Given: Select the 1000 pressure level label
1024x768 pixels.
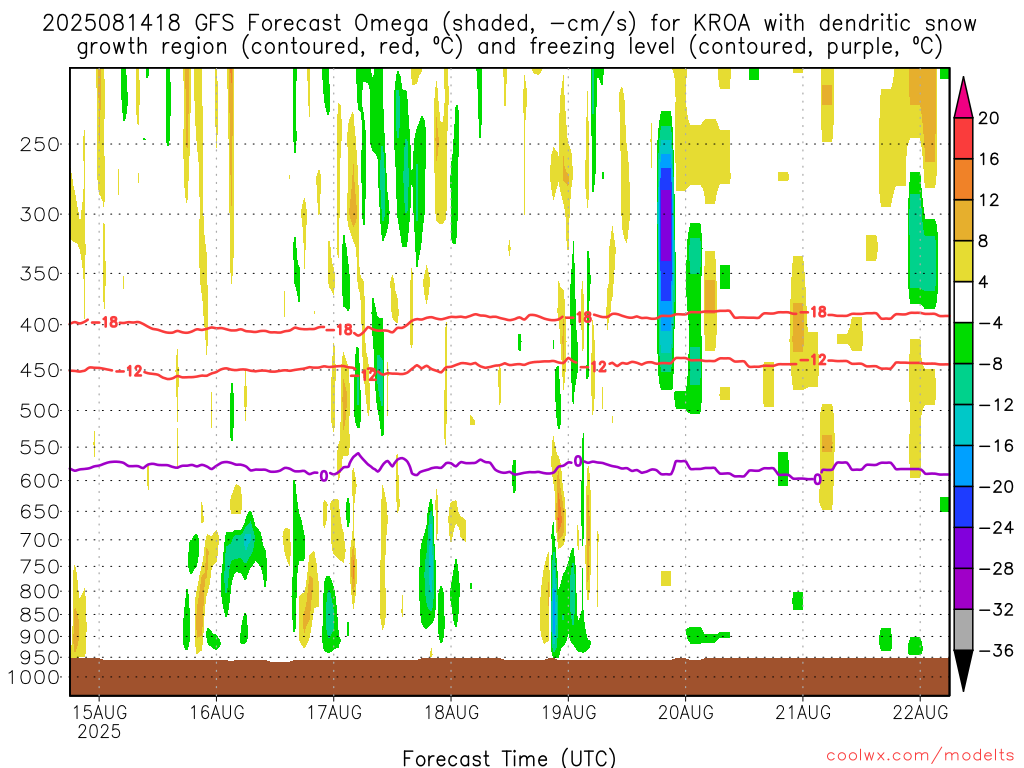Looking at the screenshot, I should (34, 677).
